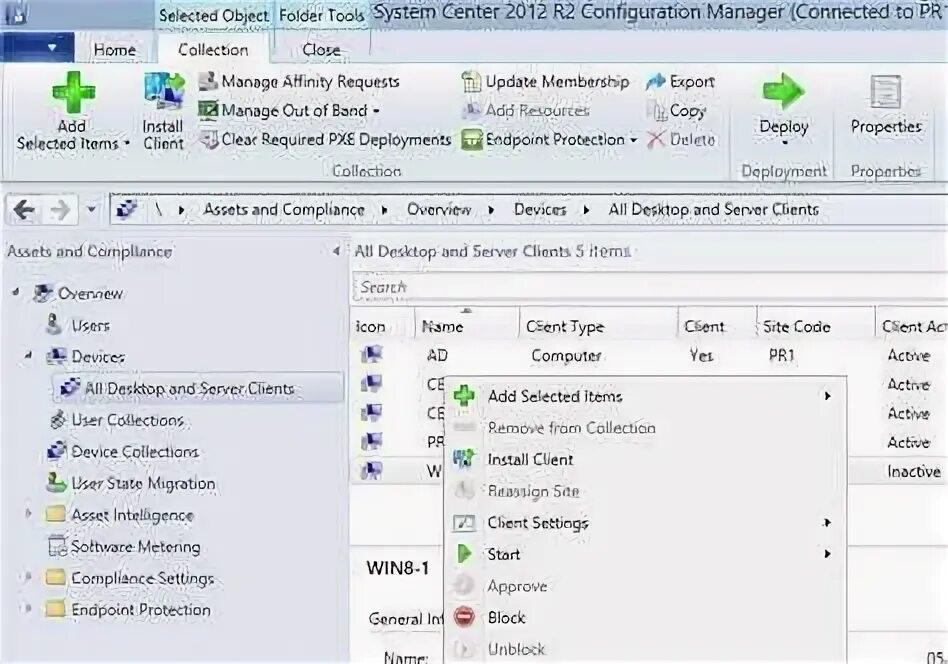This screenshot has width=948, height=664.
Task: Switch to the Collection ribbon tab
Action: click(213, 50)
